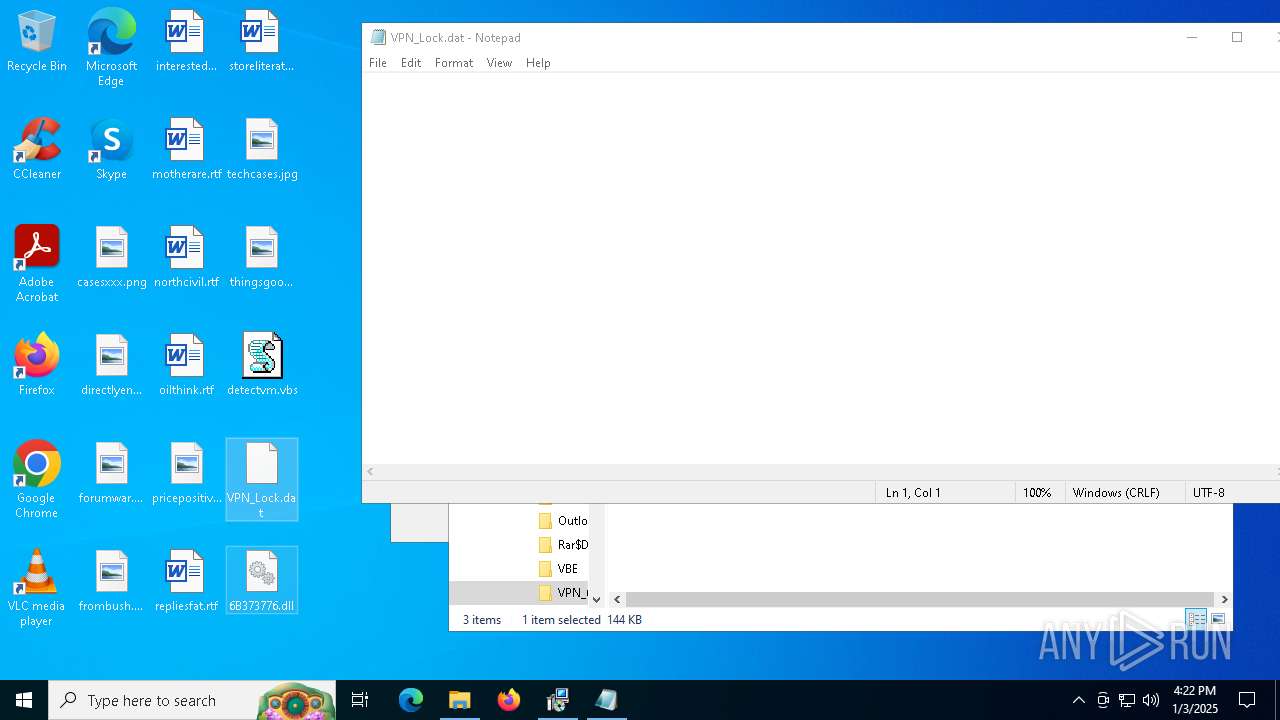
Task: Select motherare.rtf file on desktop
Action: pyautogui.click(x=186, y=150)
